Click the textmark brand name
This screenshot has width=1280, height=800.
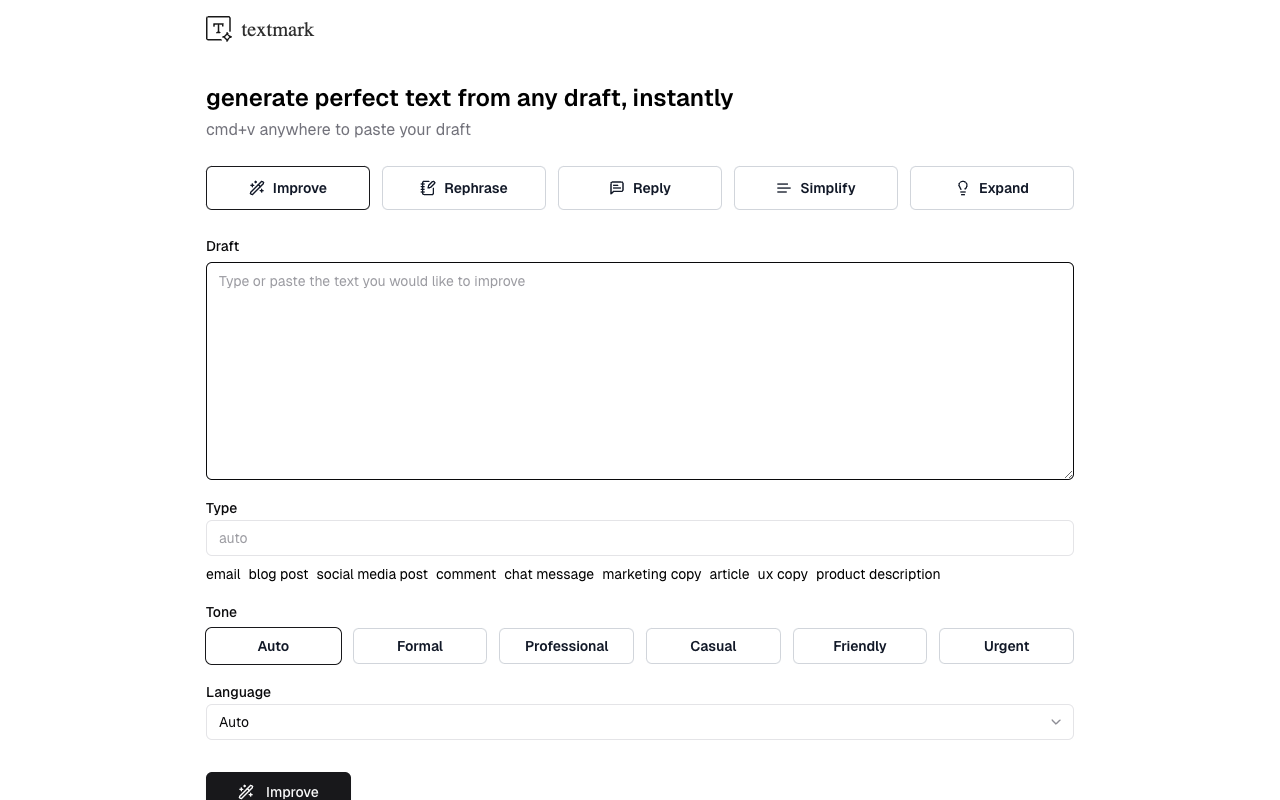(x=278, y=30)
